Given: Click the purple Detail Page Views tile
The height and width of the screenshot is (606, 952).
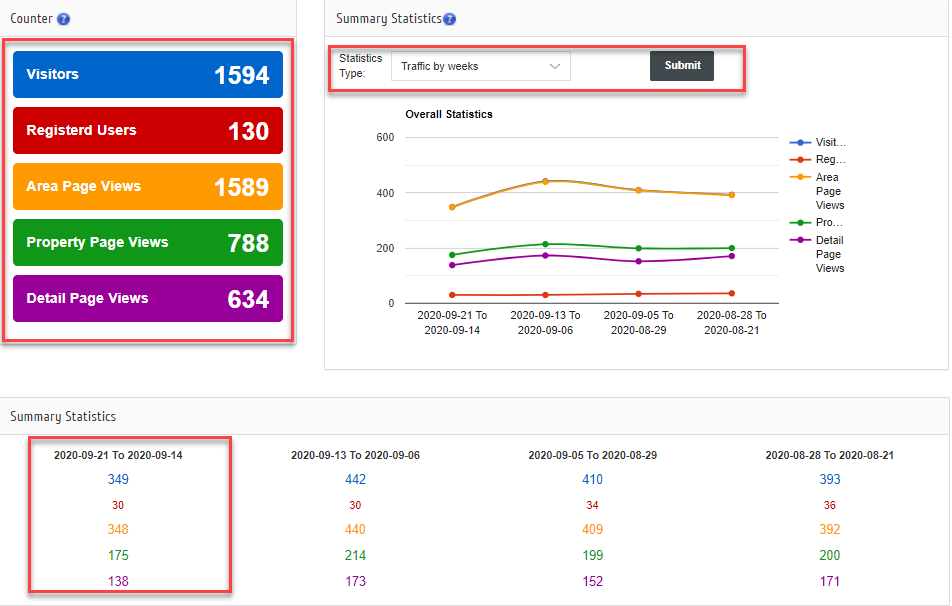Looking at the screenshot, I should click(148, 299).
